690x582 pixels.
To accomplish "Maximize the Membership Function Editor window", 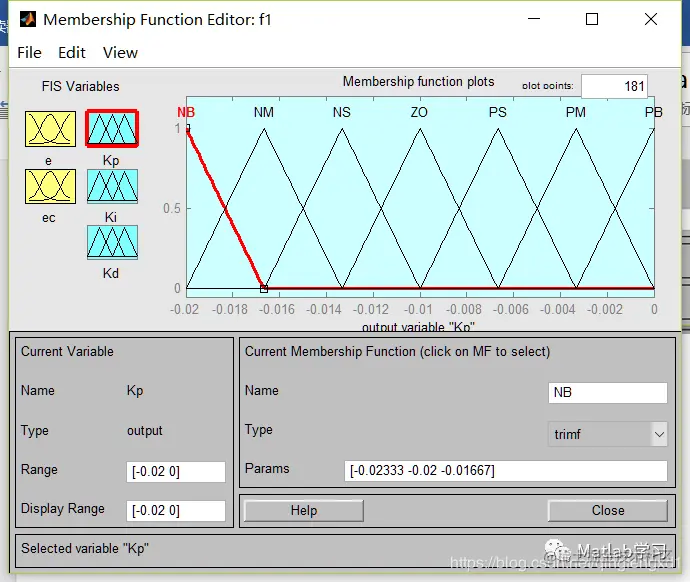I will point(592,19).
